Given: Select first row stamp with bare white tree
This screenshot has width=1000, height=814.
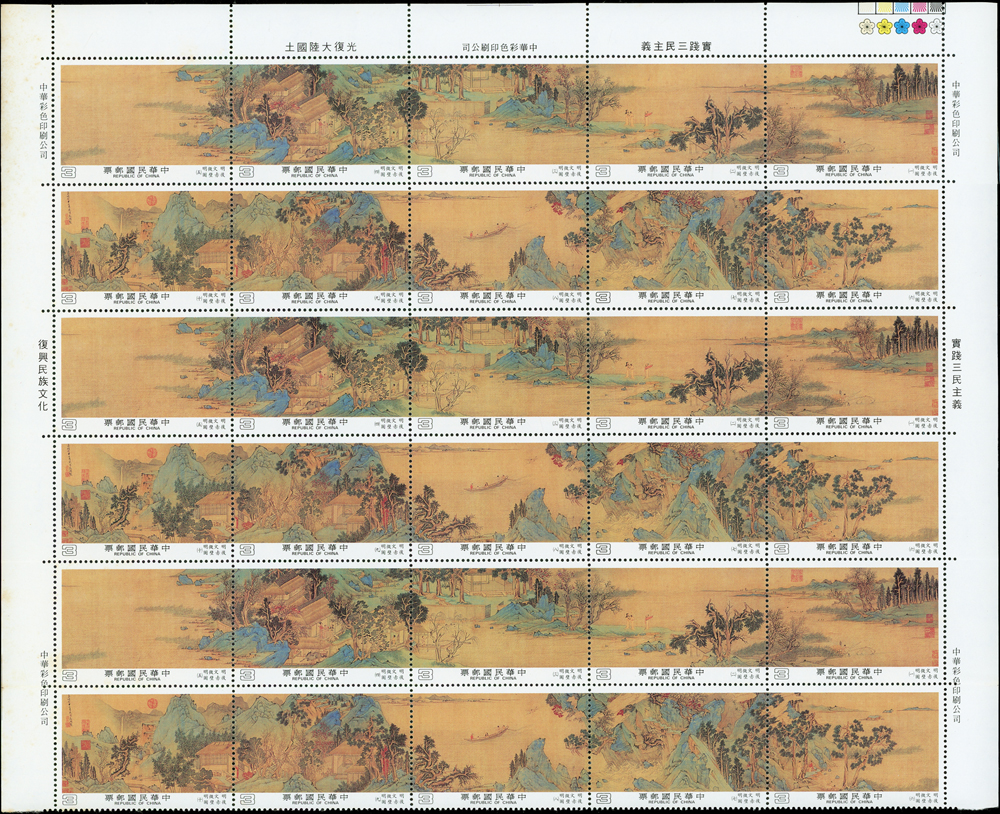Looking at the screenshot, I should pos(498,120).
